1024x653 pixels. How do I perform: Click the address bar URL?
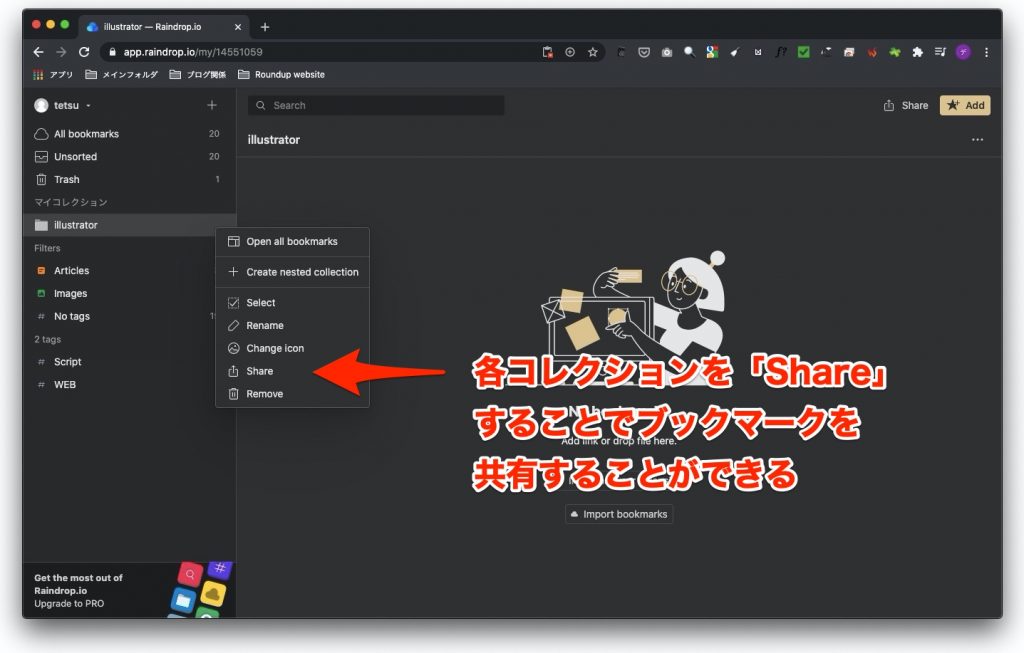tap(193, 52)
